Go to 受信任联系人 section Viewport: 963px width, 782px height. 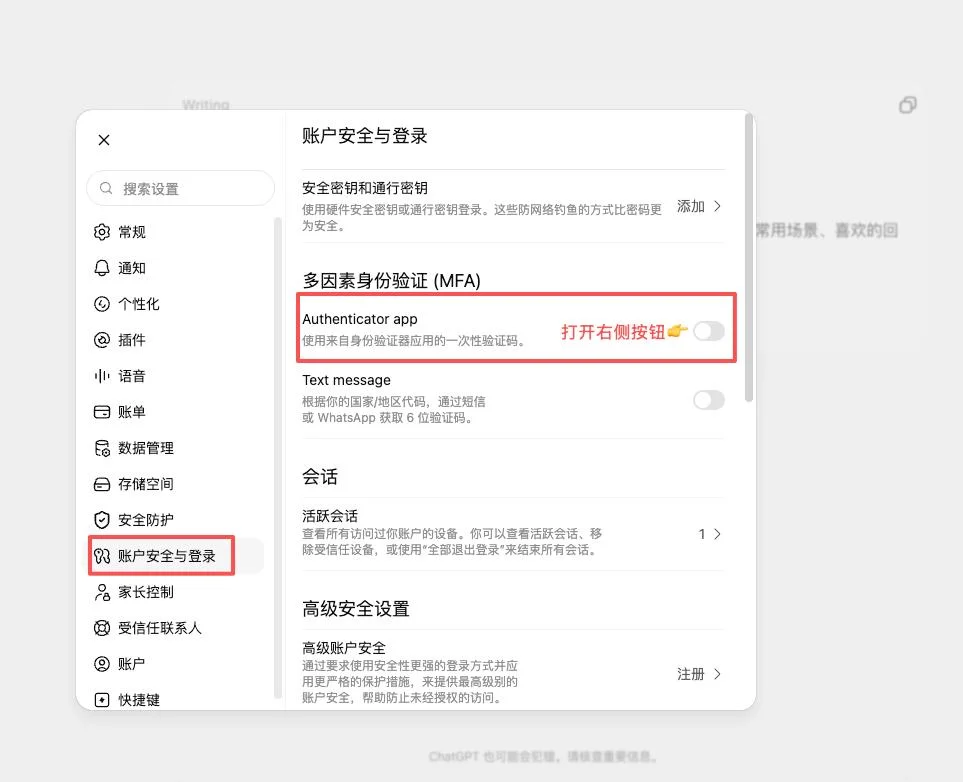[x=178, y=628]
